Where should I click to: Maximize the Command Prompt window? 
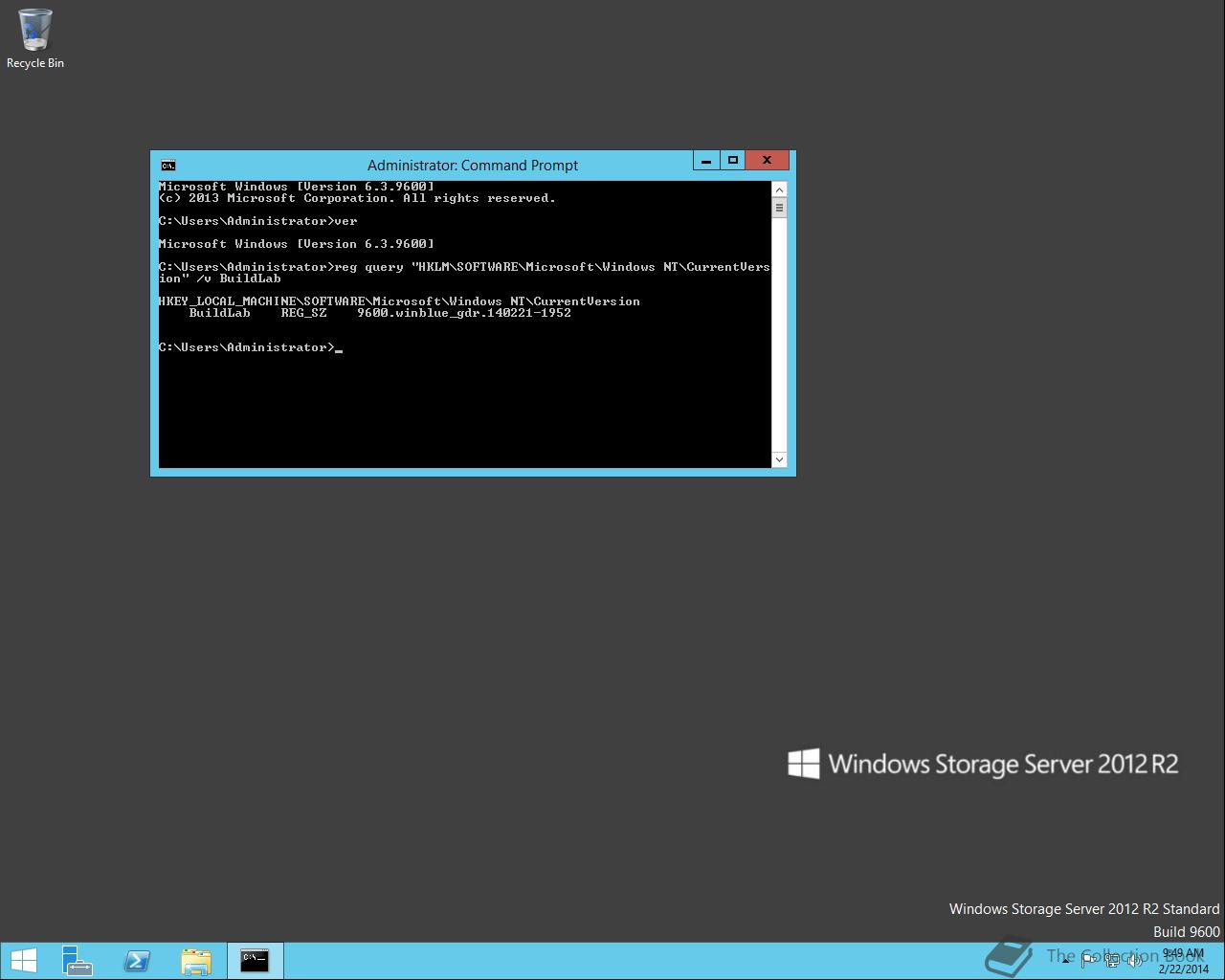pos(733,161)
